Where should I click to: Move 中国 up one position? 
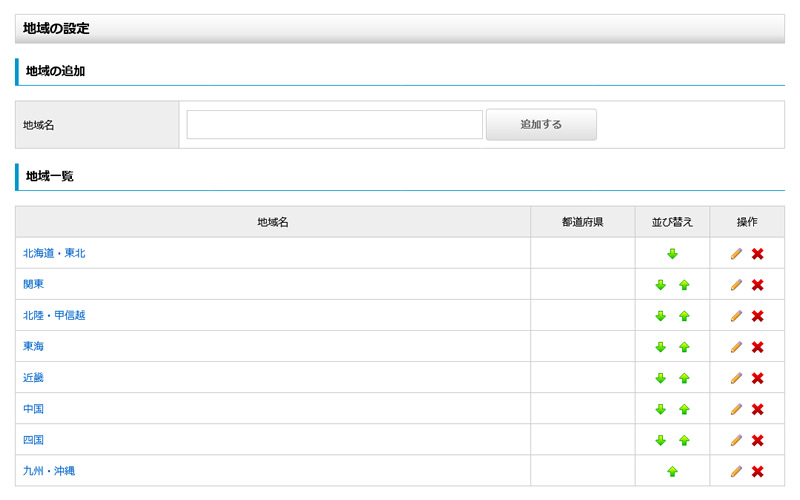click(x=684, y=409)
